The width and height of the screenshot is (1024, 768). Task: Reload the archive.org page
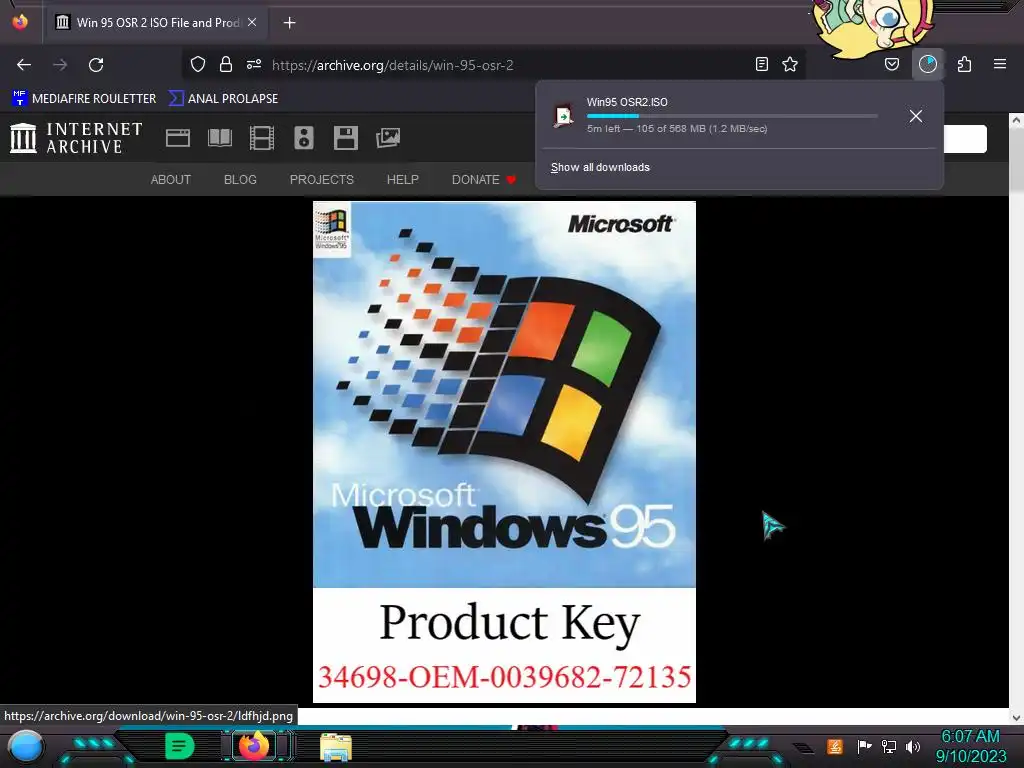click(96, 65)
